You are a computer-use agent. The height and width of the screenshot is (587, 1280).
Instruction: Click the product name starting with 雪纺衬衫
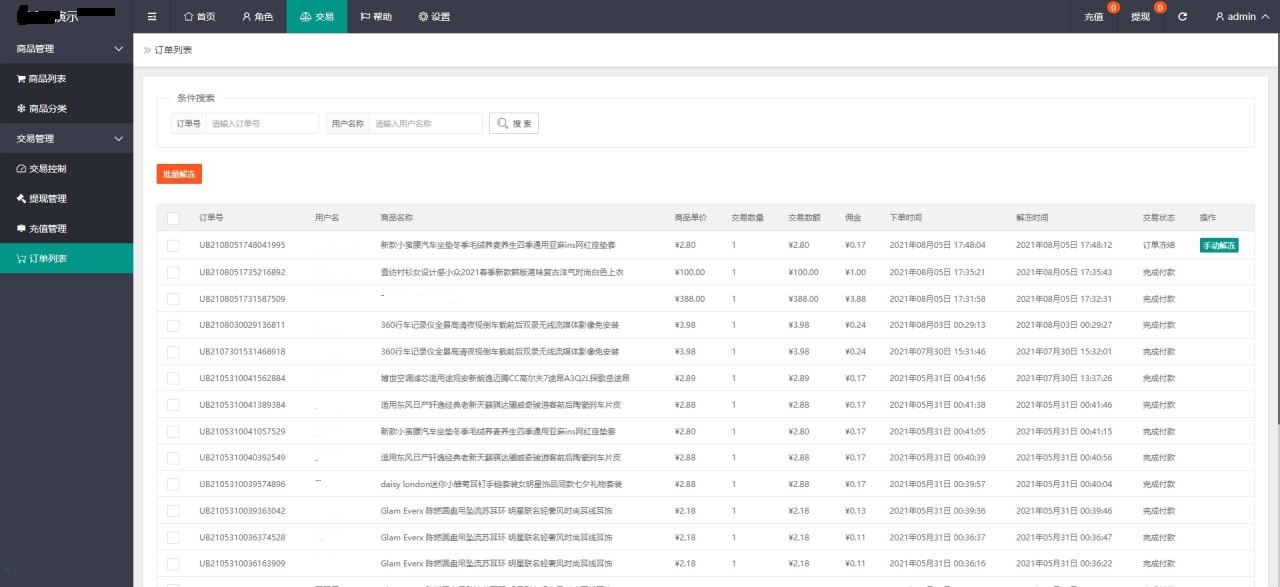(x=502, y=272)
